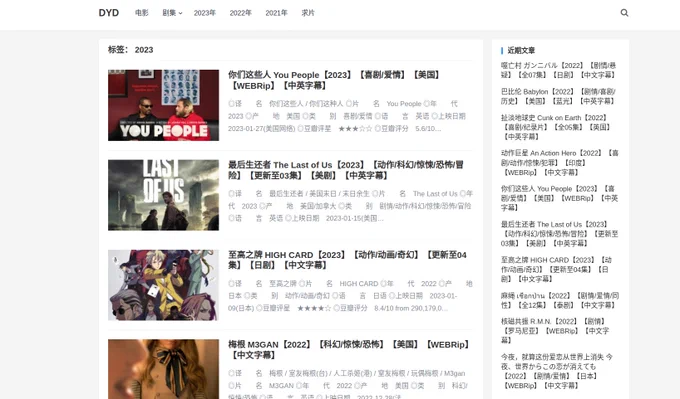Open sidebar link 今夜，就算这份爱恋从世界上消失
680x399 pixels.
557,371
